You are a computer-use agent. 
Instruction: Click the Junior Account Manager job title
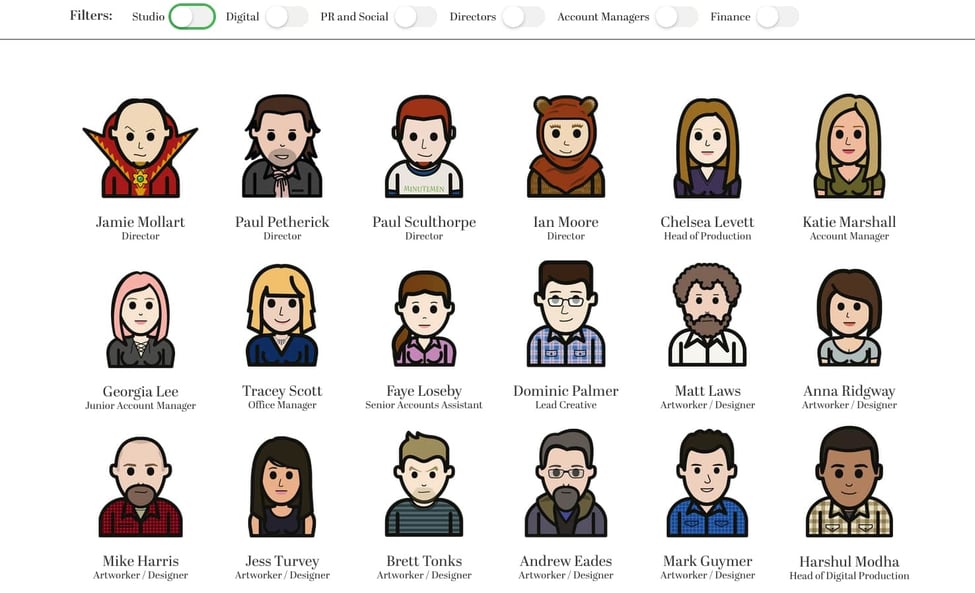[x=141, y=406]
